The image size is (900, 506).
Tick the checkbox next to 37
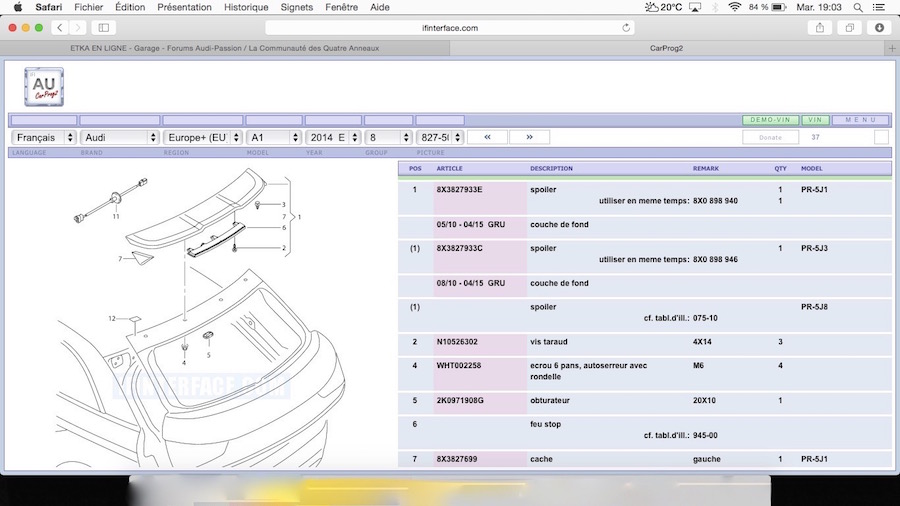point(881,137)
